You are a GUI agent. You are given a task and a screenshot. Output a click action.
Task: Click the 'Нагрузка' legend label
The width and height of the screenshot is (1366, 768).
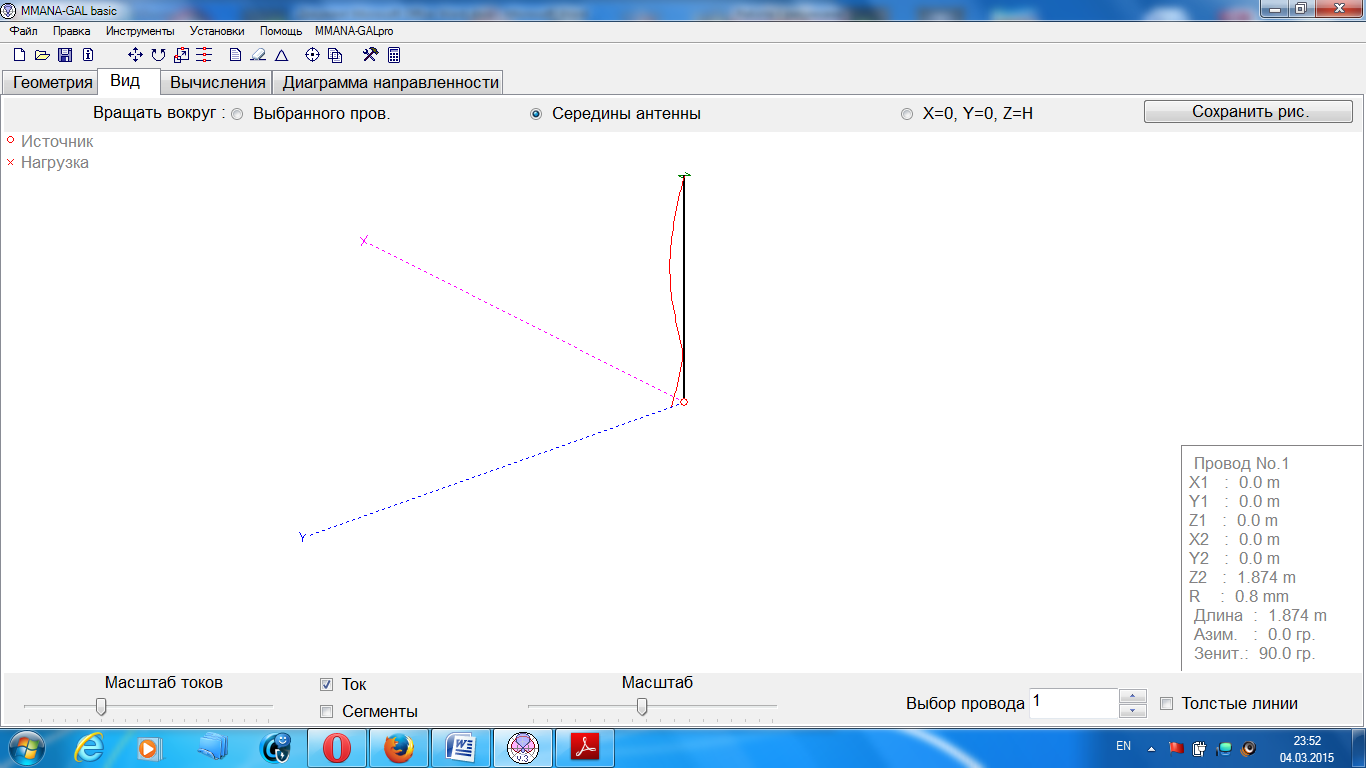55,163
